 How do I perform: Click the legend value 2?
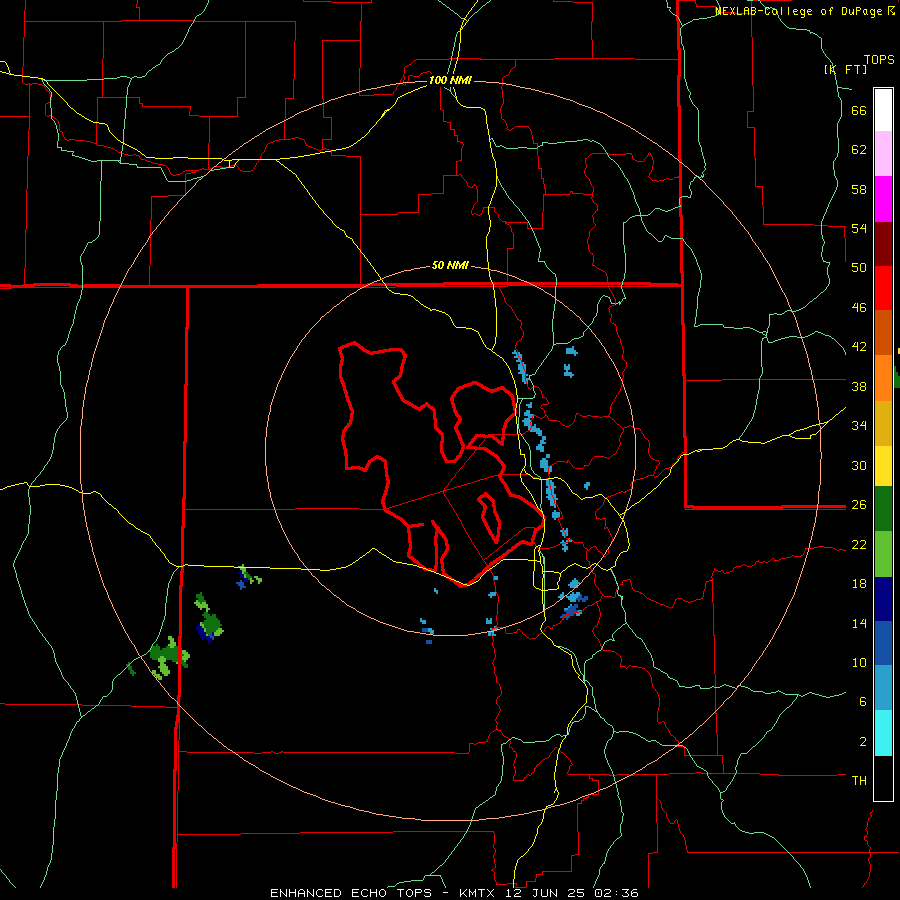pyautogui.click(x=862, y=741)
